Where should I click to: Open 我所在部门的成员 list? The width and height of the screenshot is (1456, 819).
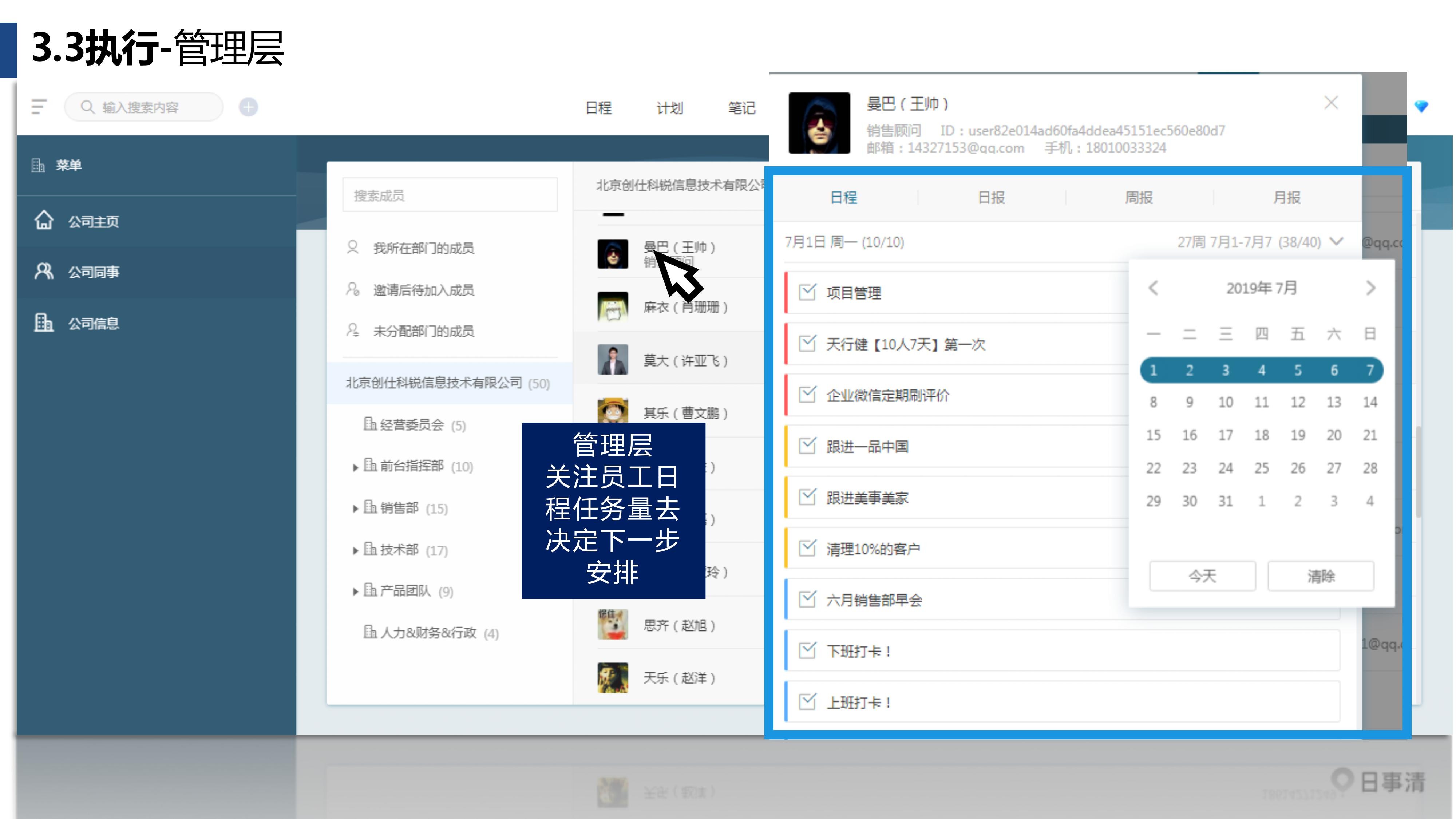coord(423,248)
